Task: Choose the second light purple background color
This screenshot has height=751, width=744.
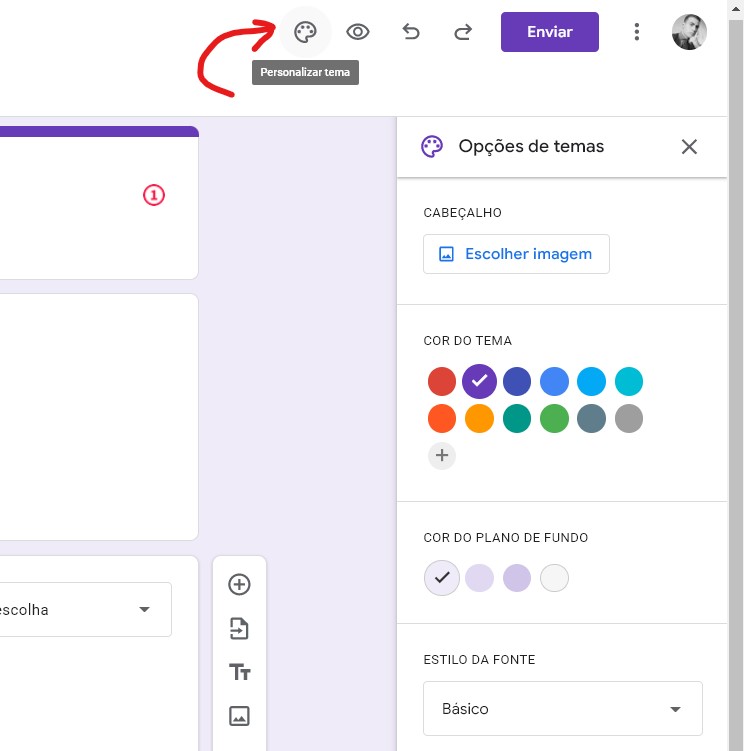Action: point(479,578)
